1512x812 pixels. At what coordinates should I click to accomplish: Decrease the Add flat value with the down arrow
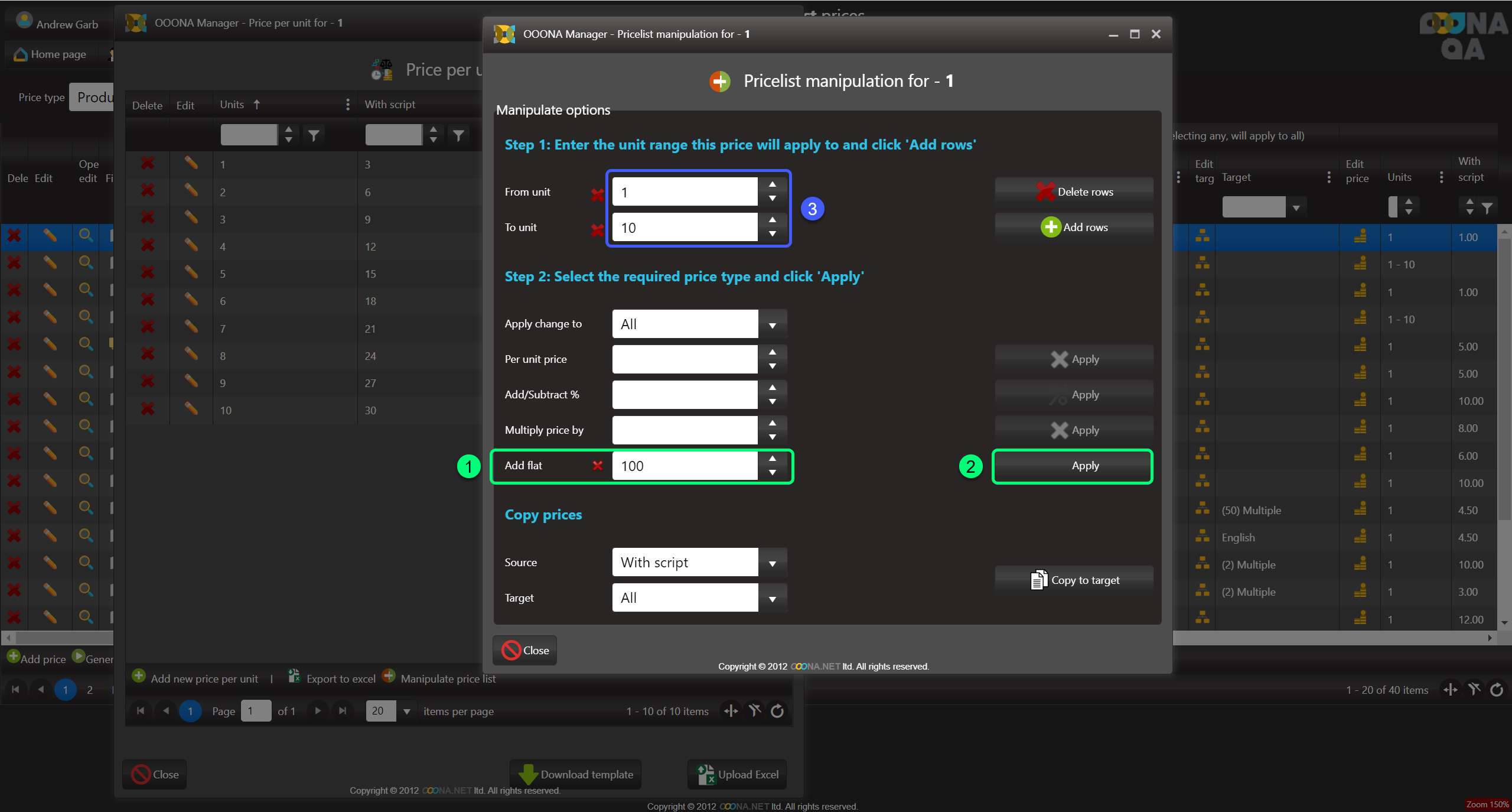pyautogui.click(x=772, y=473)
